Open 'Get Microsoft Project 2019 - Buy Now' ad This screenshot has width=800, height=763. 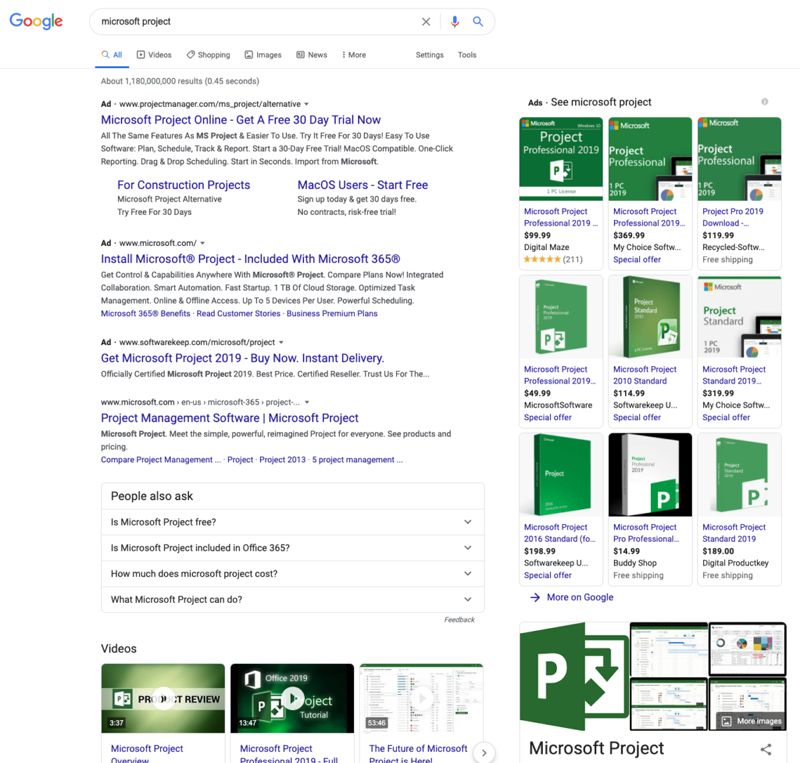[x=242, y=358]
